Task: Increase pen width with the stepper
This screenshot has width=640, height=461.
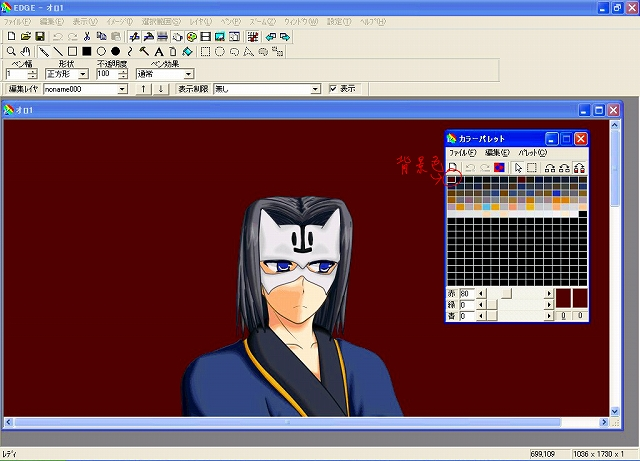Action: (x=33, y=71)
